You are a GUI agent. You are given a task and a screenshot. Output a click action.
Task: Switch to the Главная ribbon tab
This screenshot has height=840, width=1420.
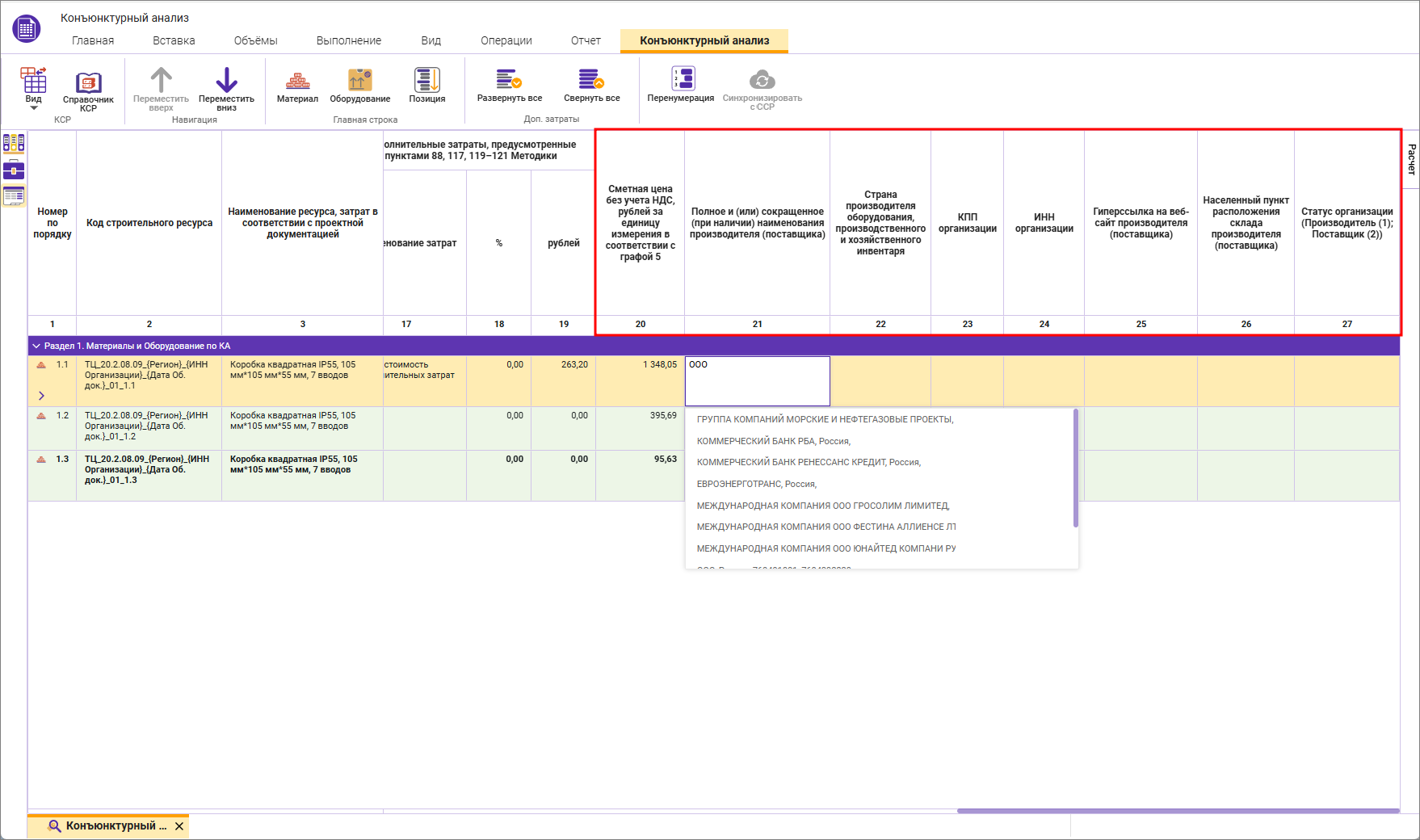tap(93, 40)
